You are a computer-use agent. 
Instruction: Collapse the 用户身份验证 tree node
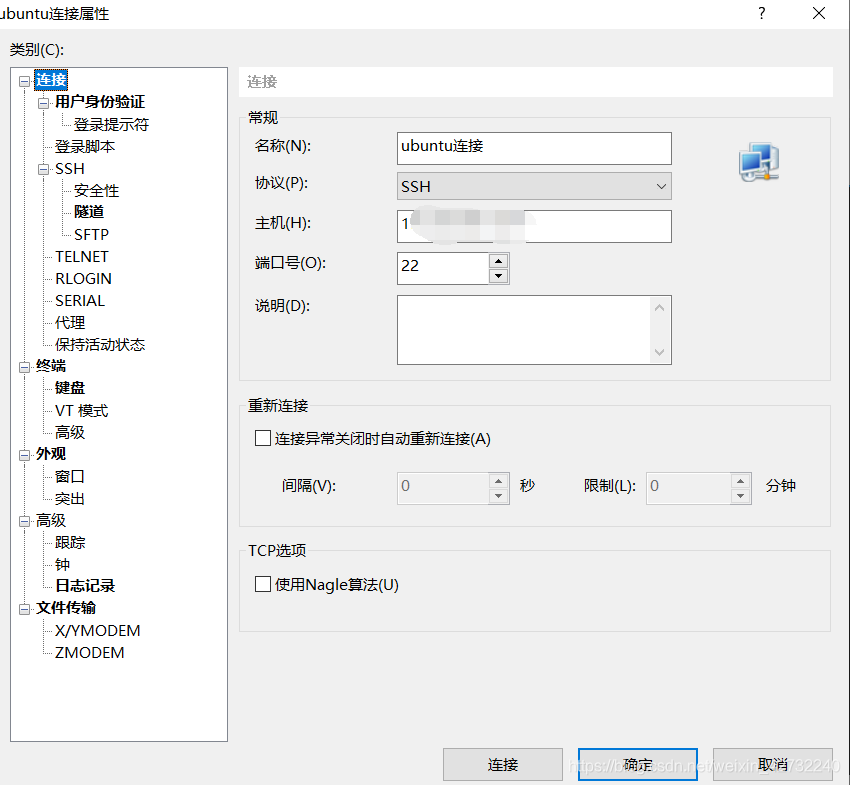tap(43, 103)
